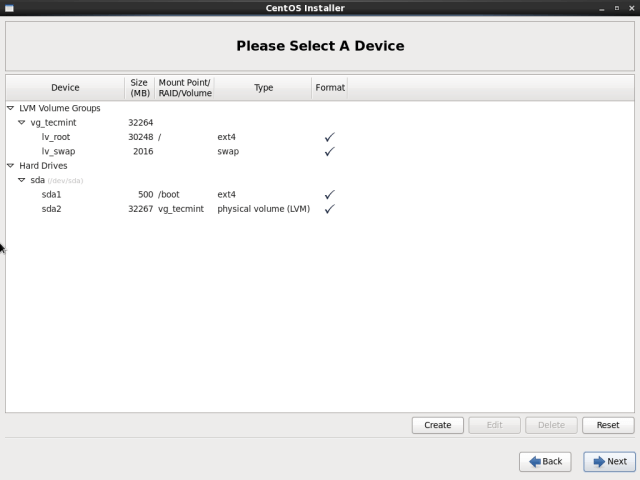Click the Type column header
640x480 pixels.
pyautogui.click(x=263, y=88)
